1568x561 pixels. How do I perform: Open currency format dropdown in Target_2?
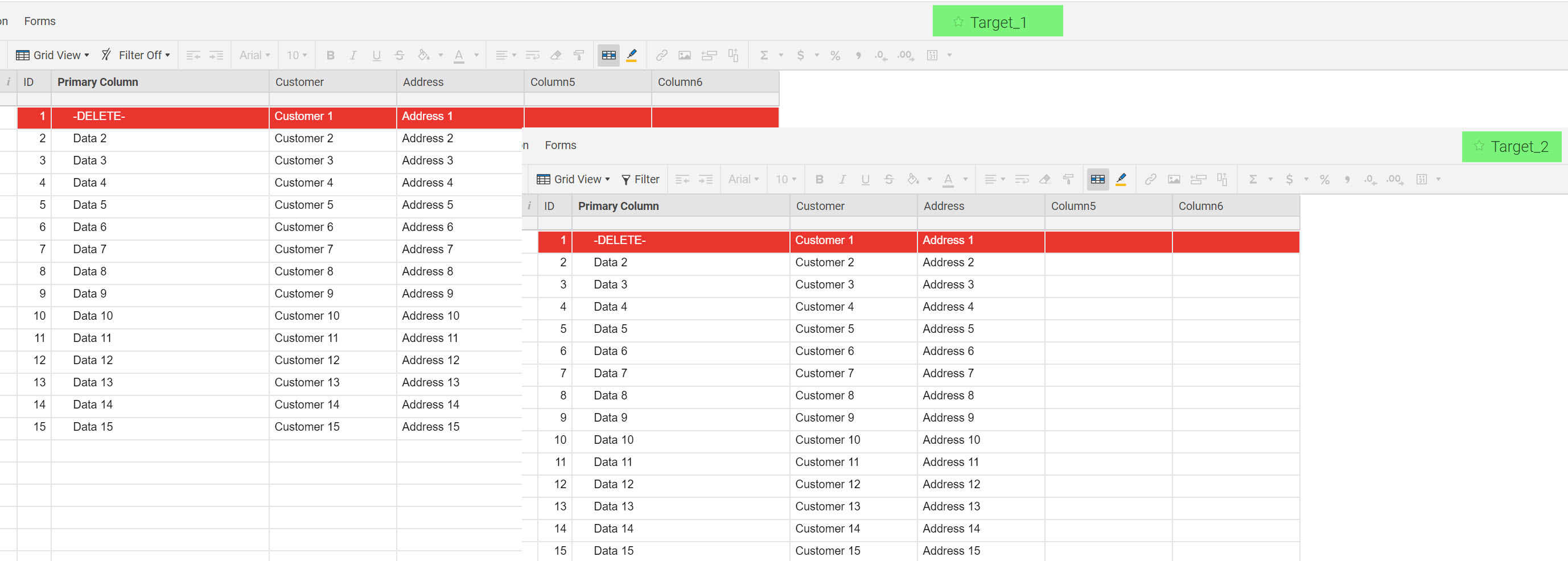point(1306,179)
